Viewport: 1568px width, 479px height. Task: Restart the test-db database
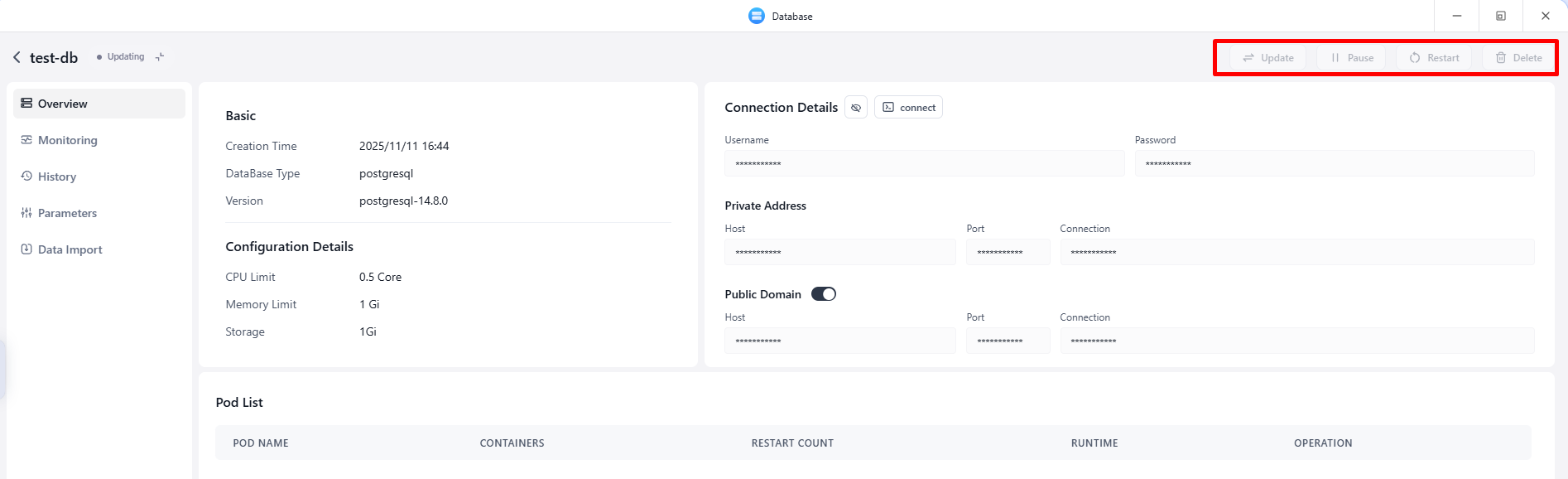(1434, 58)
